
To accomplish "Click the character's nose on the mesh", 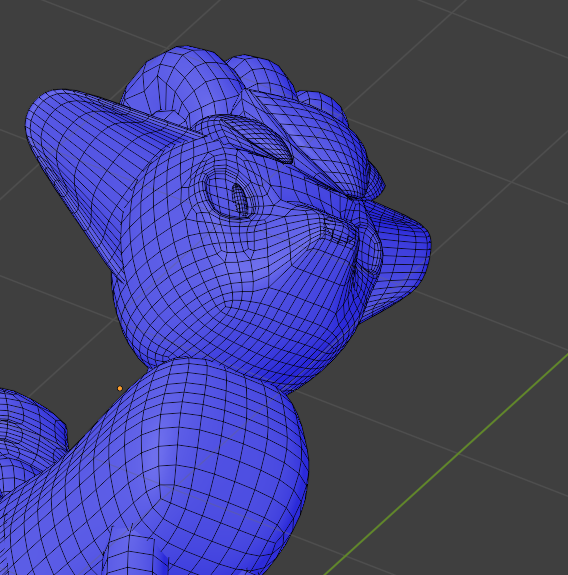I will pos(338,231).
